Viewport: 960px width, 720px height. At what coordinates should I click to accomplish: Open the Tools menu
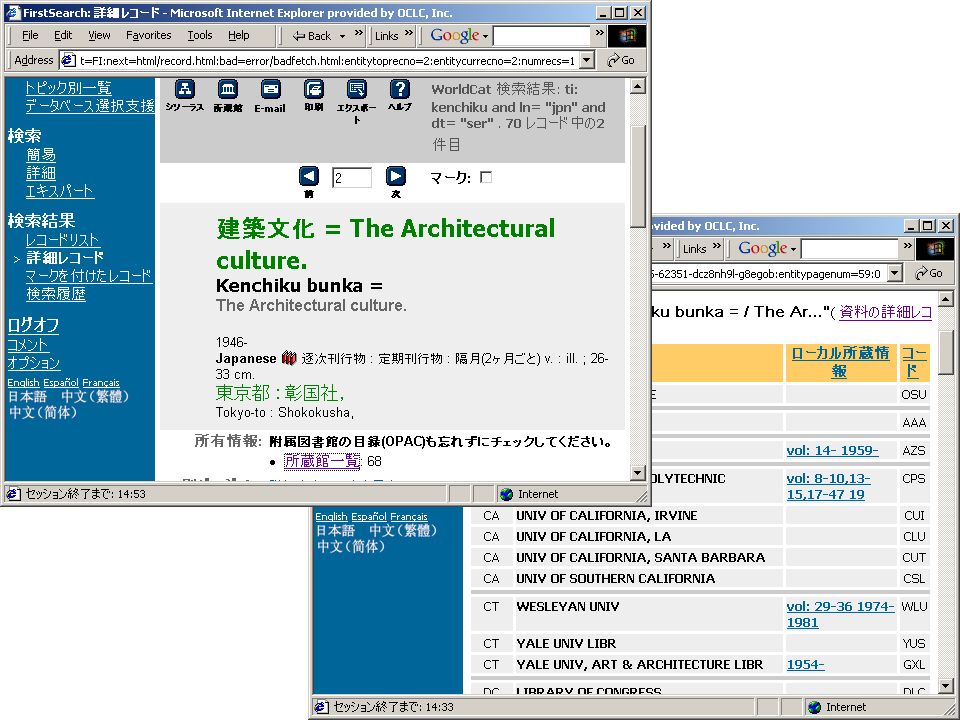pos(200,36)
